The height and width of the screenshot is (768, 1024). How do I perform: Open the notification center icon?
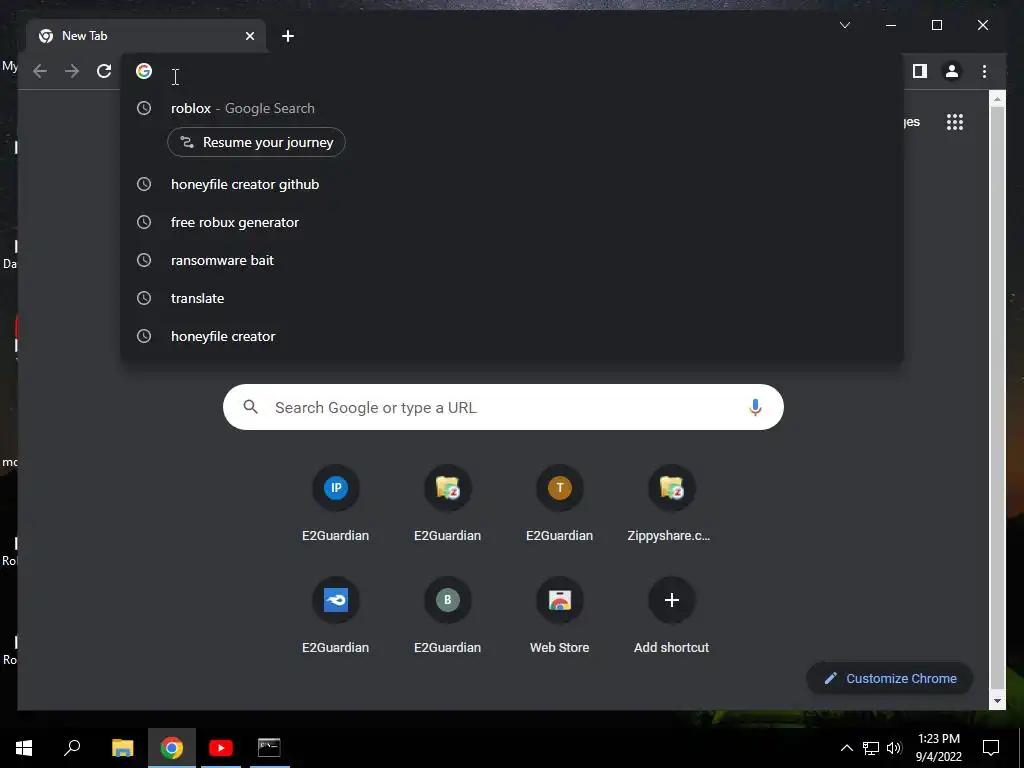coord(991,748)
